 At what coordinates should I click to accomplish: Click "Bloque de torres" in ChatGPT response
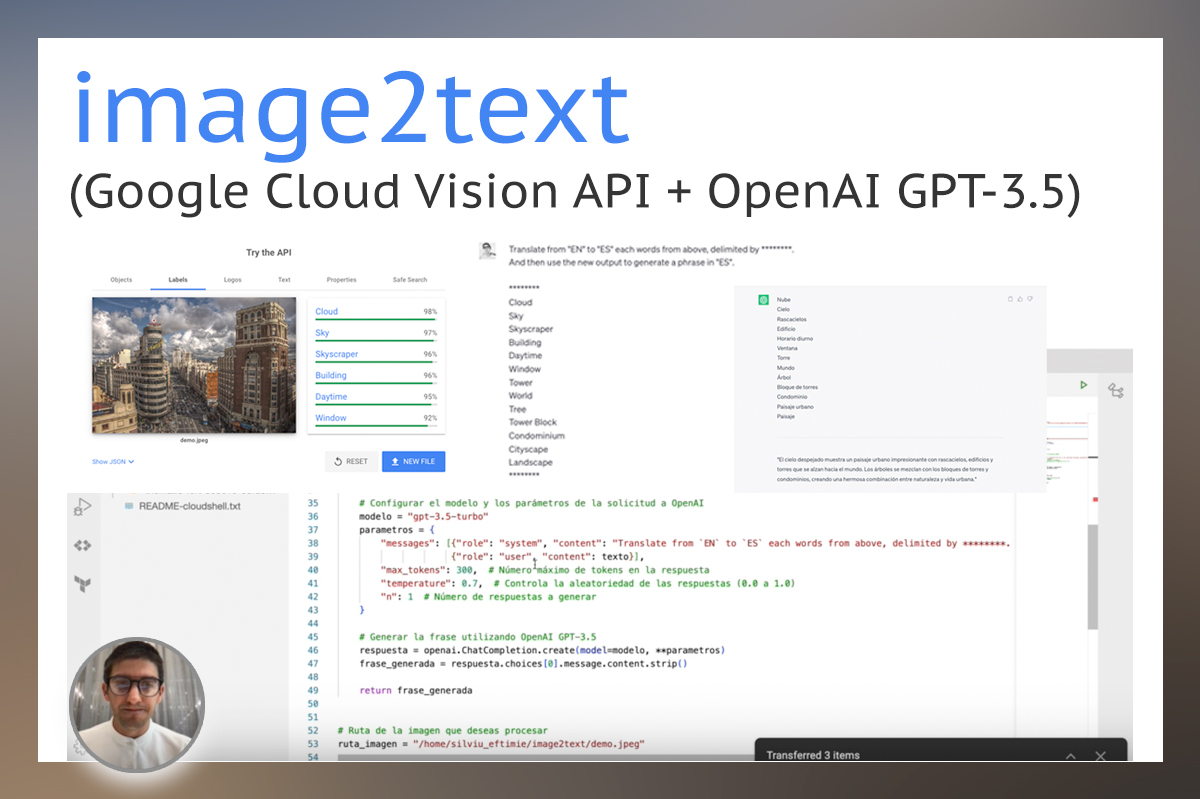(x=797, y=387)
